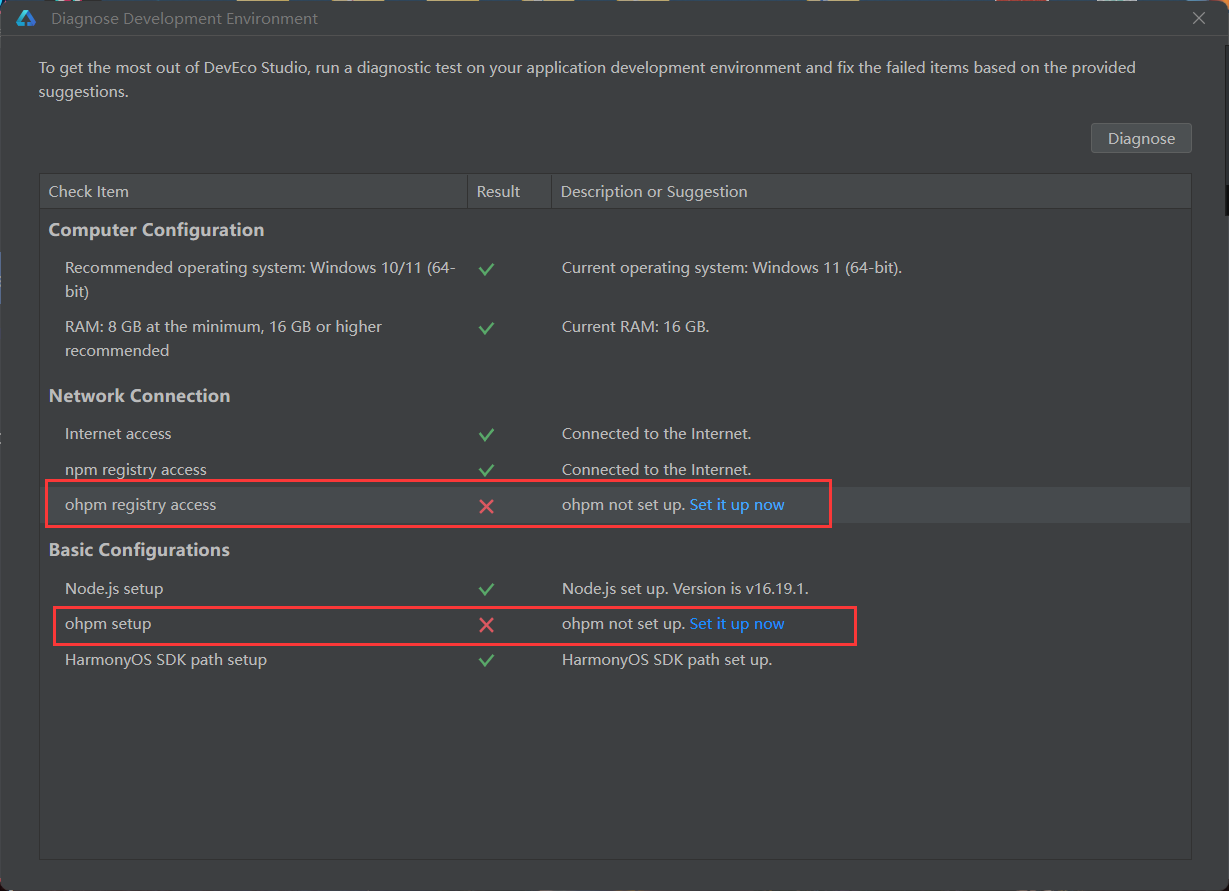Click the red X for ohpm setup
Viewport: 1229px width, 891px height.
coord(486,625)
